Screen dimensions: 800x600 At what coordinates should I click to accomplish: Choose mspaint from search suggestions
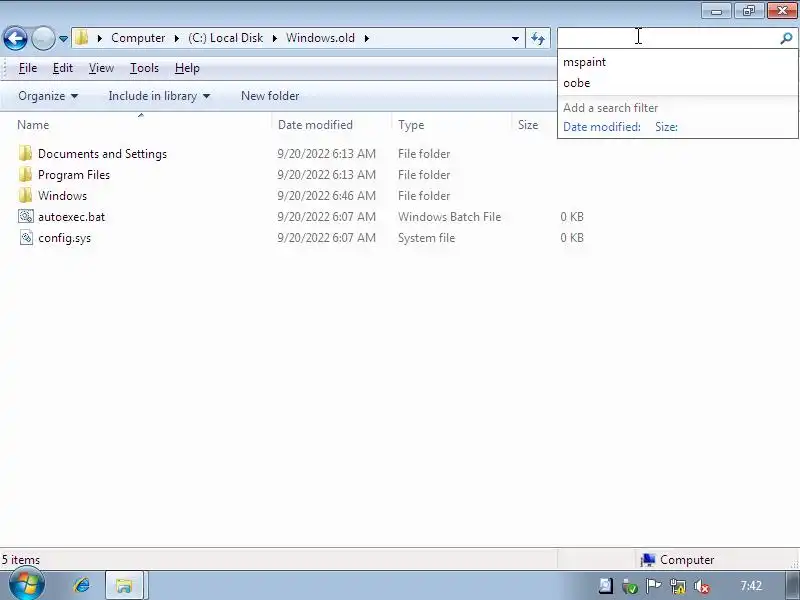[584, 62]
